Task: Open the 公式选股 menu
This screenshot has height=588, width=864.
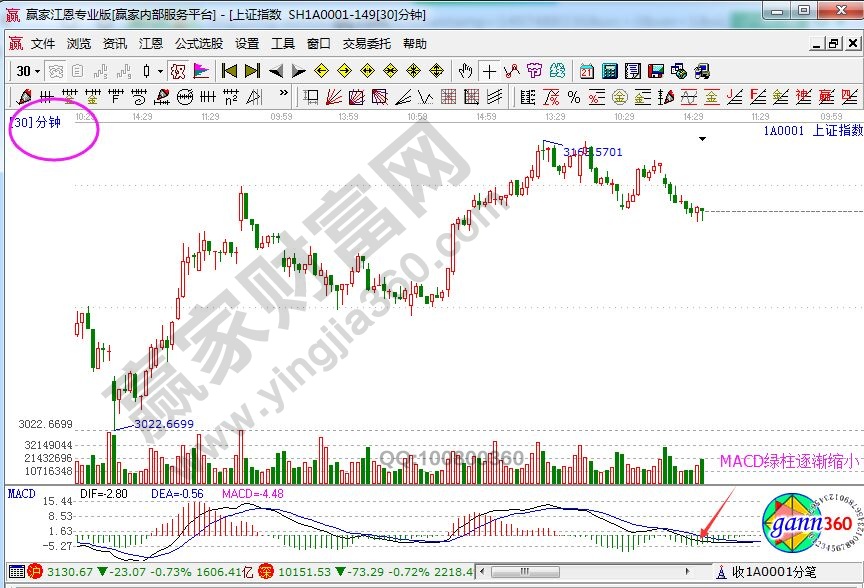Action: click(x=199, y=44)
